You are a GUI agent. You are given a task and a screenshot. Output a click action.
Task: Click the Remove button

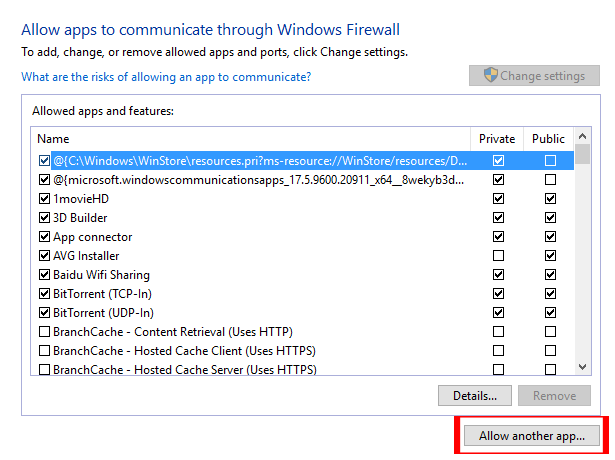point(554,395)
